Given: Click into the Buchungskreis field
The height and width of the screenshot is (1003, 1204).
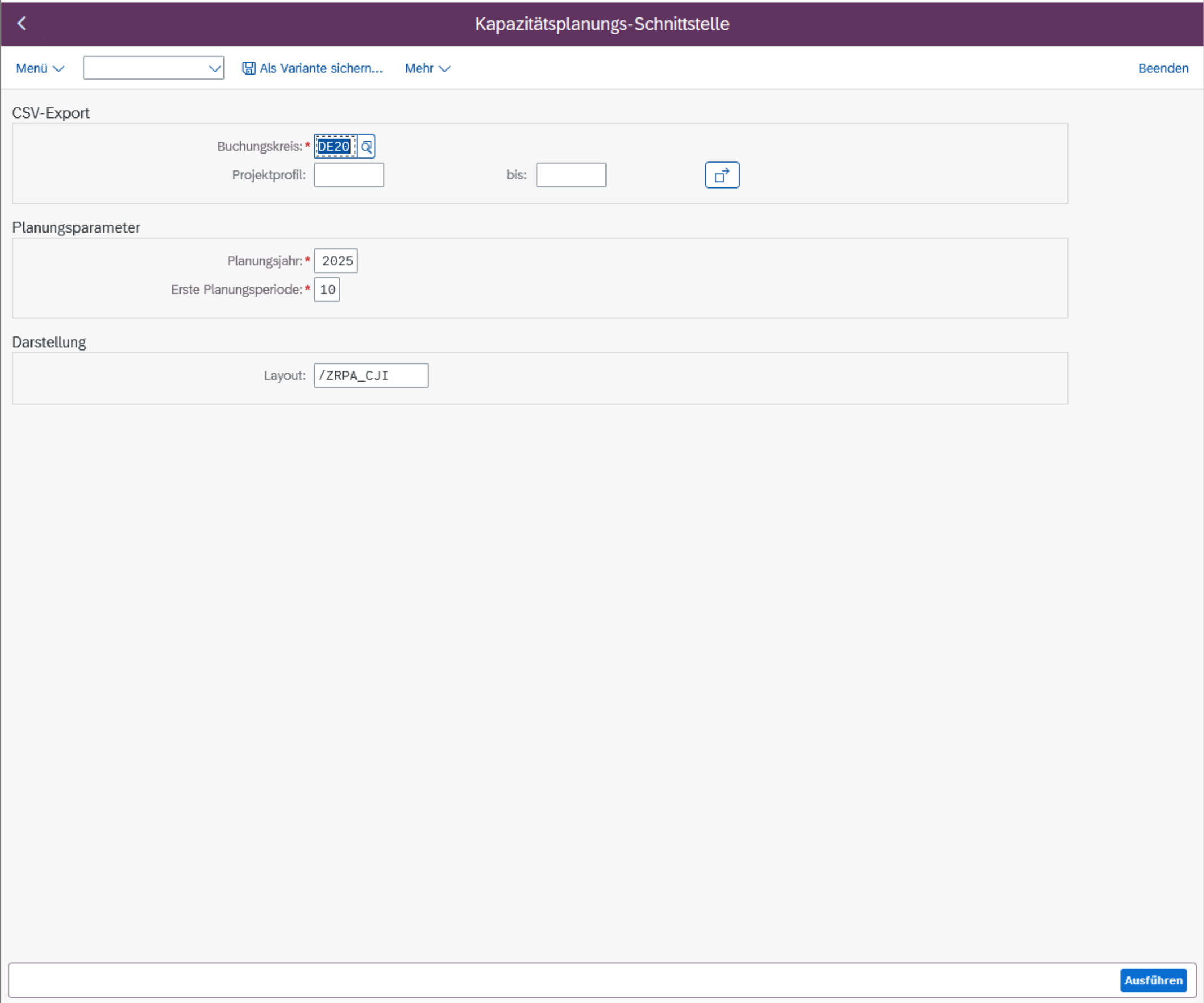Looking at the screenshot, I should [x=335, y=146].
